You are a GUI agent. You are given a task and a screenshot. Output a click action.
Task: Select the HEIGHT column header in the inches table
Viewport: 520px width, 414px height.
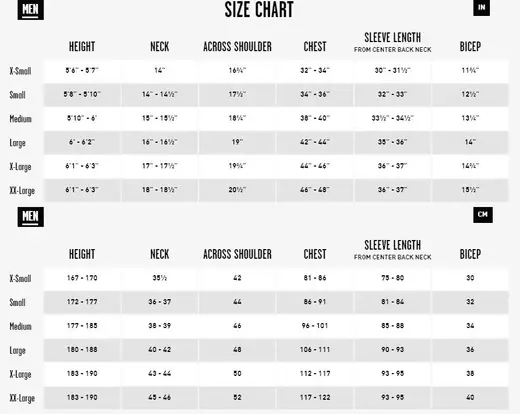(x=82, y=47)
